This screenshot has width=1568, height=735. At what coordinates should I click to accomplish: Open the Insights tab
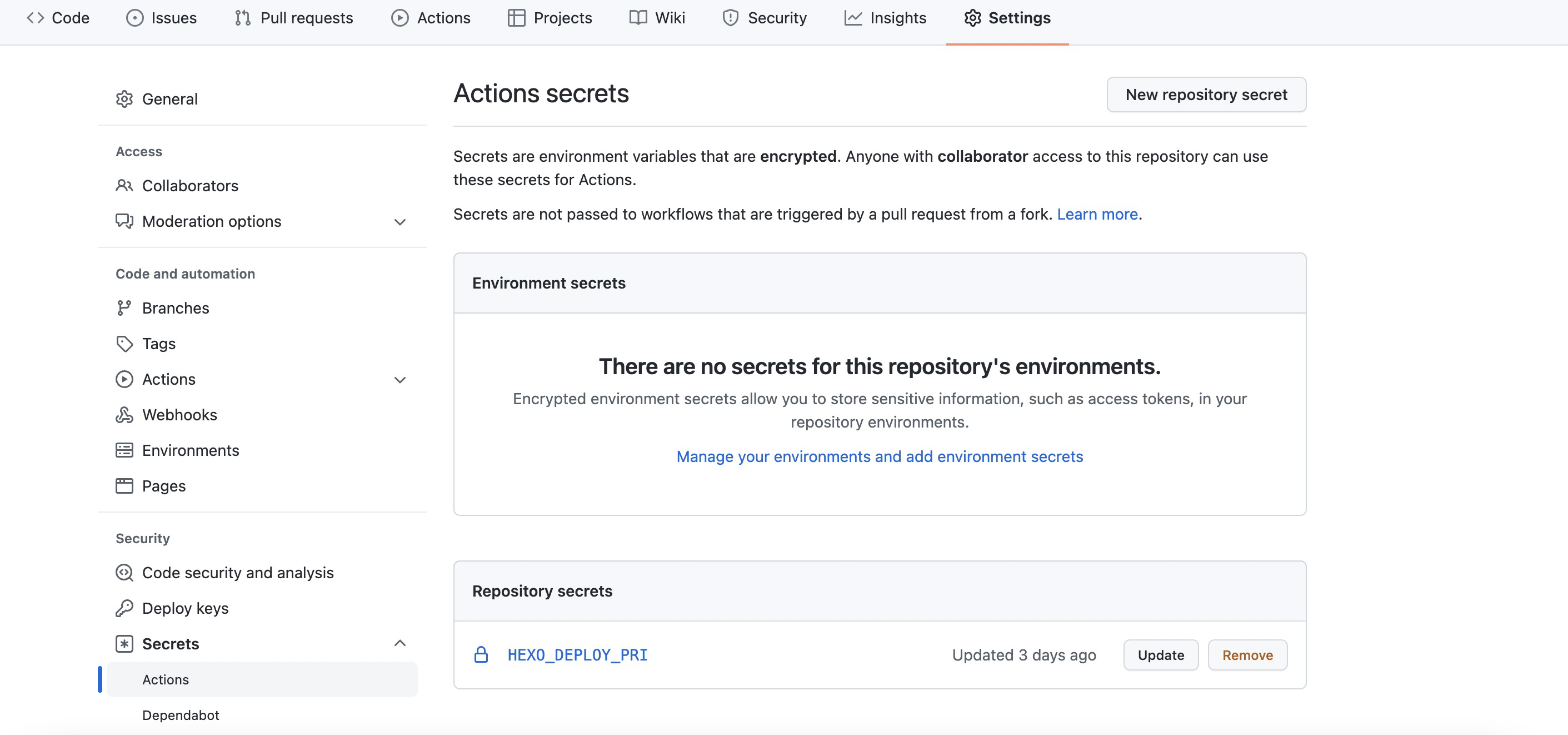click(x=885, y=18)
